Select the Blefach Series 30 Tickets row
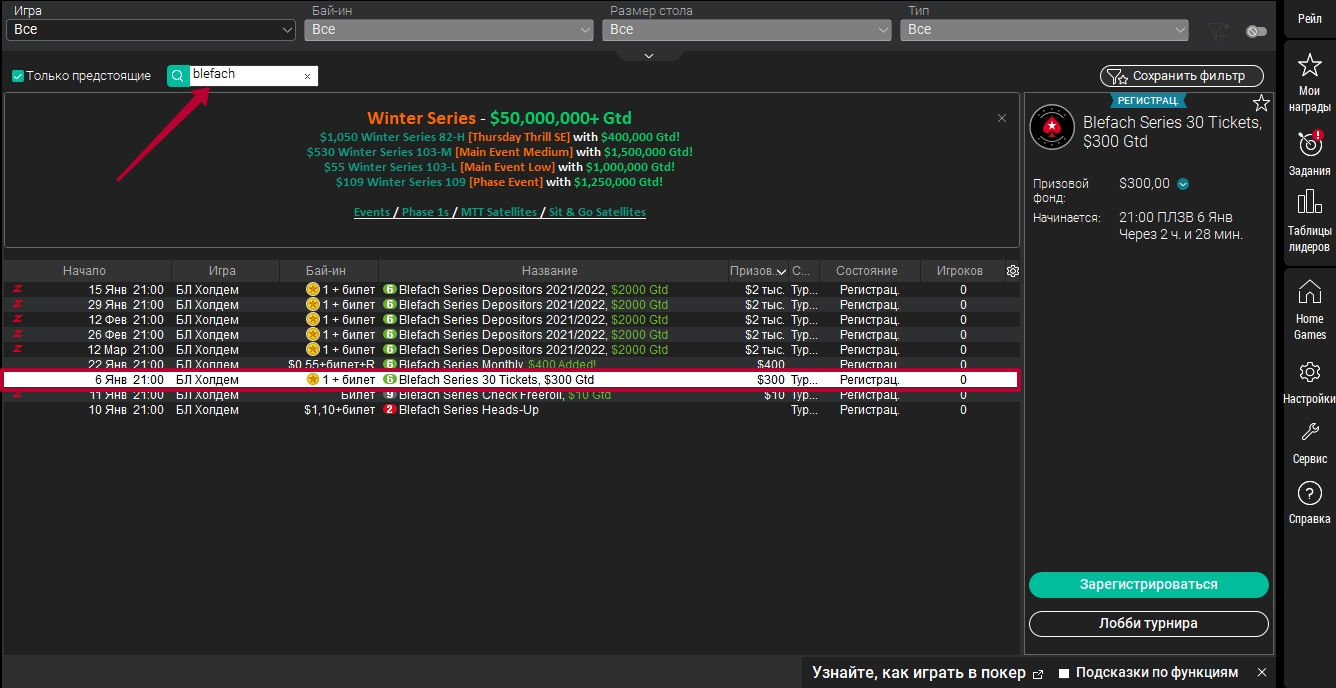Screen dimensions: 1336x688 click(x=510, y=380)
